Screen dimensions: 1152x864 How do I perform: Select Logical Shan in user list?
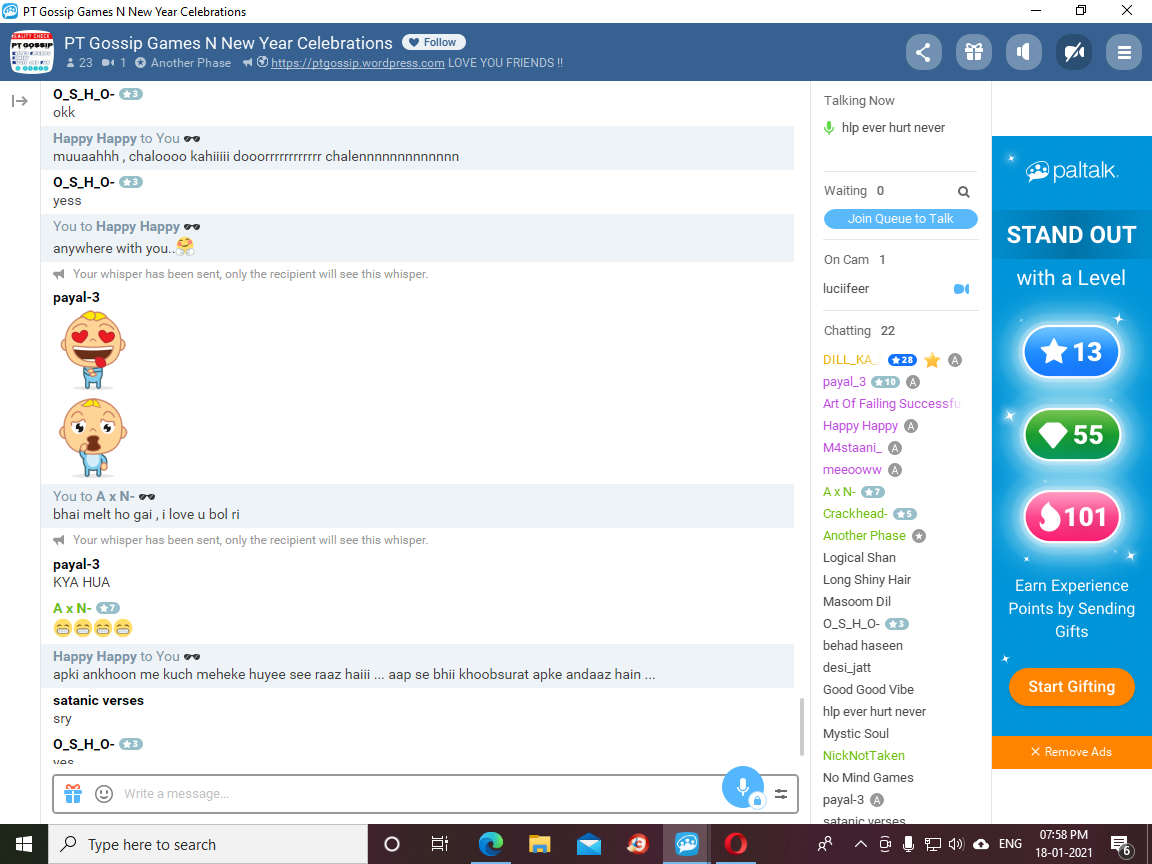[859, 558]
